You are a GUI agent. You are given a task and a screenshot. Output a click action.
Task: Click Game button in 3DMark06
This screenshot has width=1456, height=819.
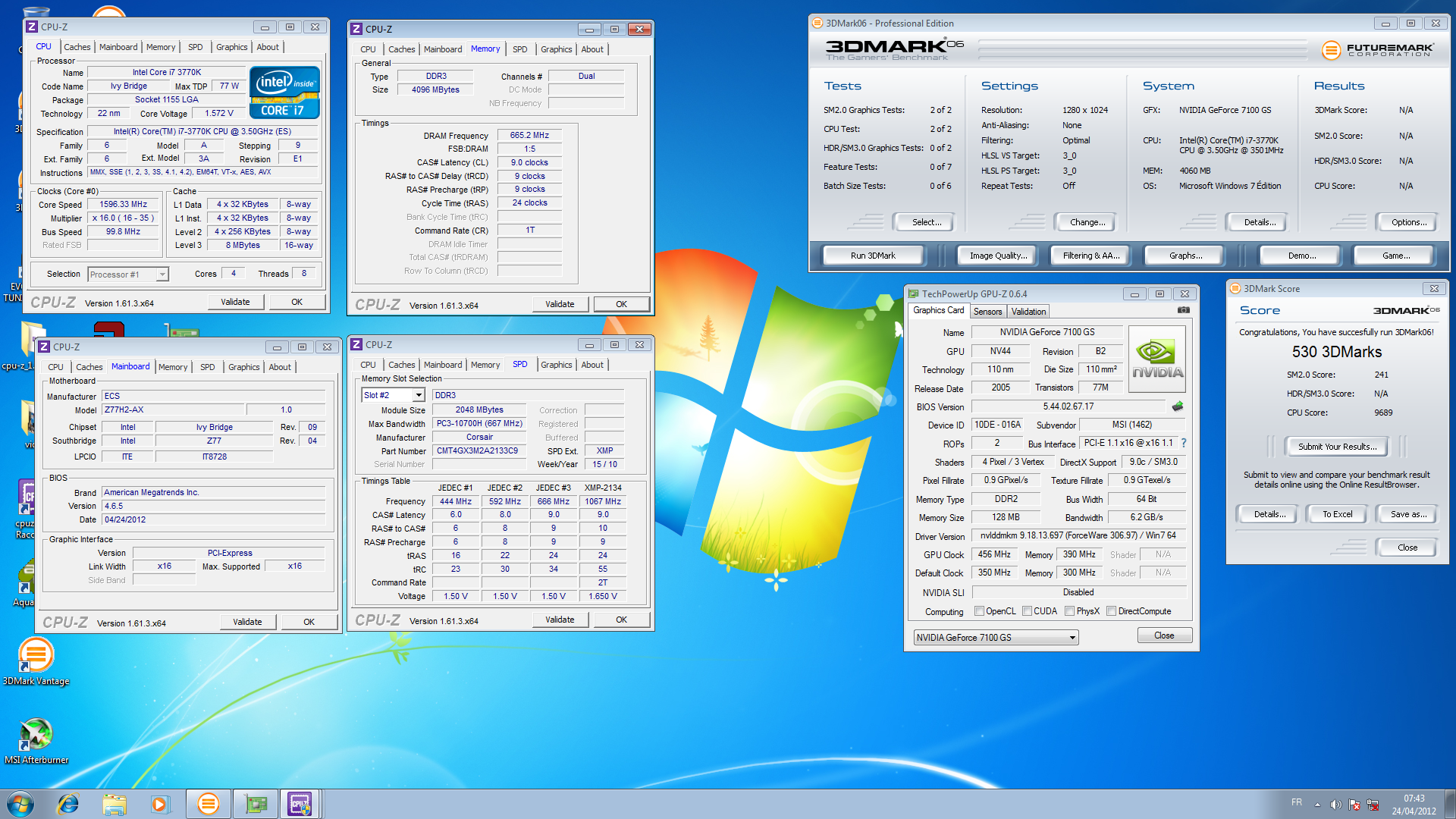tap(1395, 256)
